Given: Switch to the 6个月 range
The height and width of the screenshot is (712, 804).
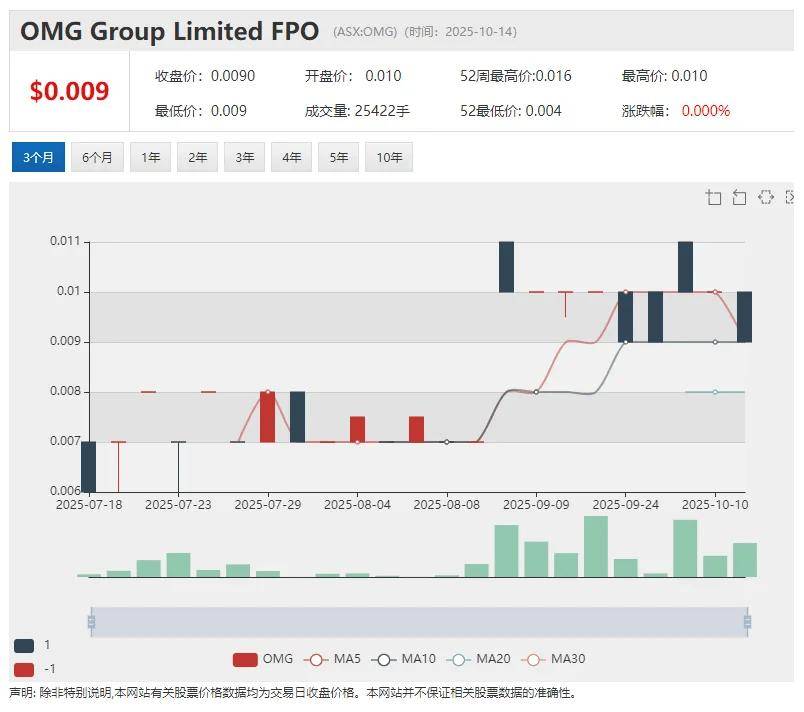Looking at the screenshot, I should pos(97,158).
